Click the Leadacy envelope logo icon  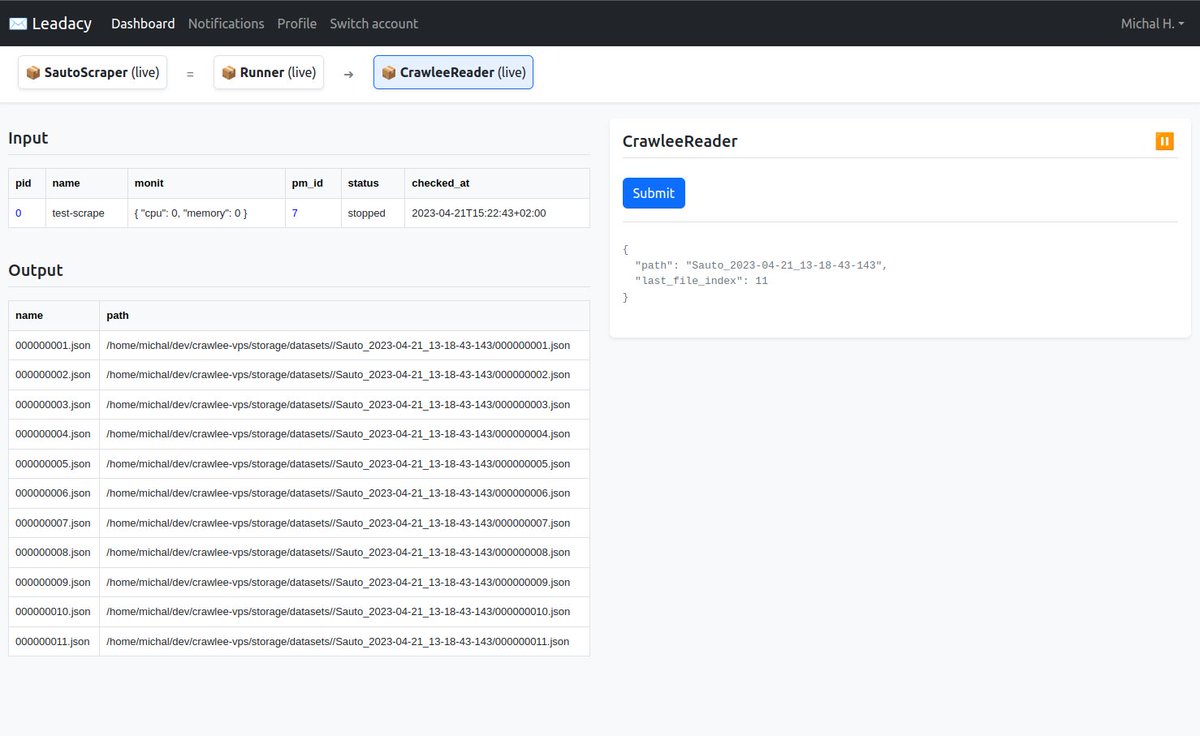point(16,23)
